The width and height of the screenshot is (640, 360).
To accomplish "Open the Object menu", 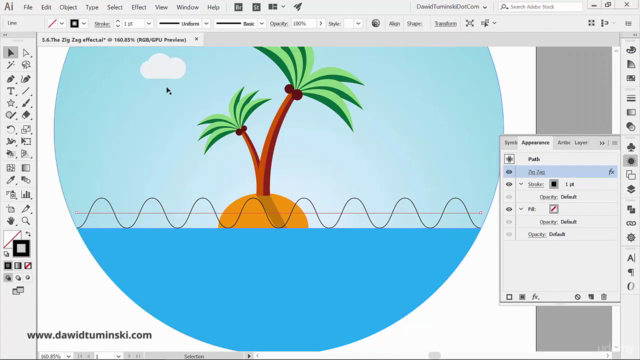I will click(68, 7).
